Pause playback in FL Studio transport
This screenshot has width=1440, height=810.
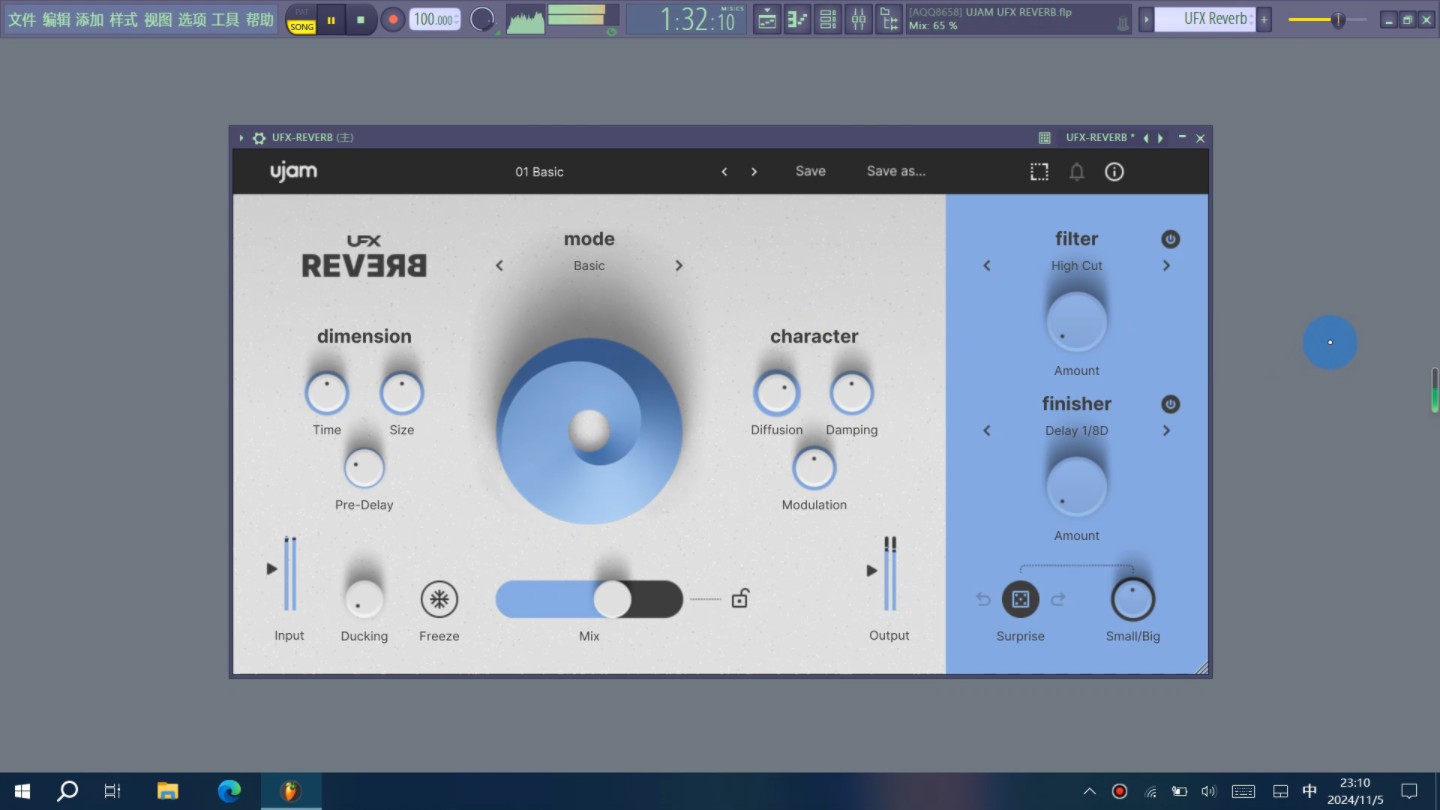(331, 19)
